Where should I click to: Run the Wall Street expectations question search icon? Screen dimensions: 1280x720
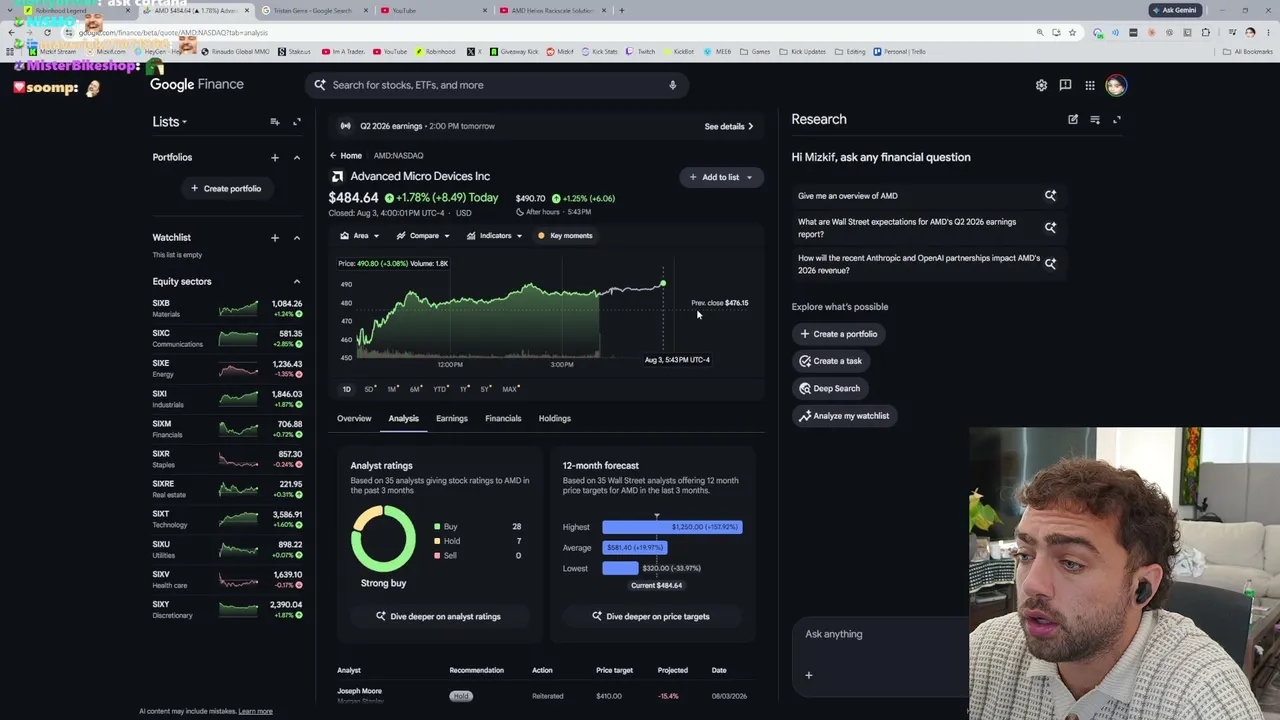click(x=1050, y=228)
